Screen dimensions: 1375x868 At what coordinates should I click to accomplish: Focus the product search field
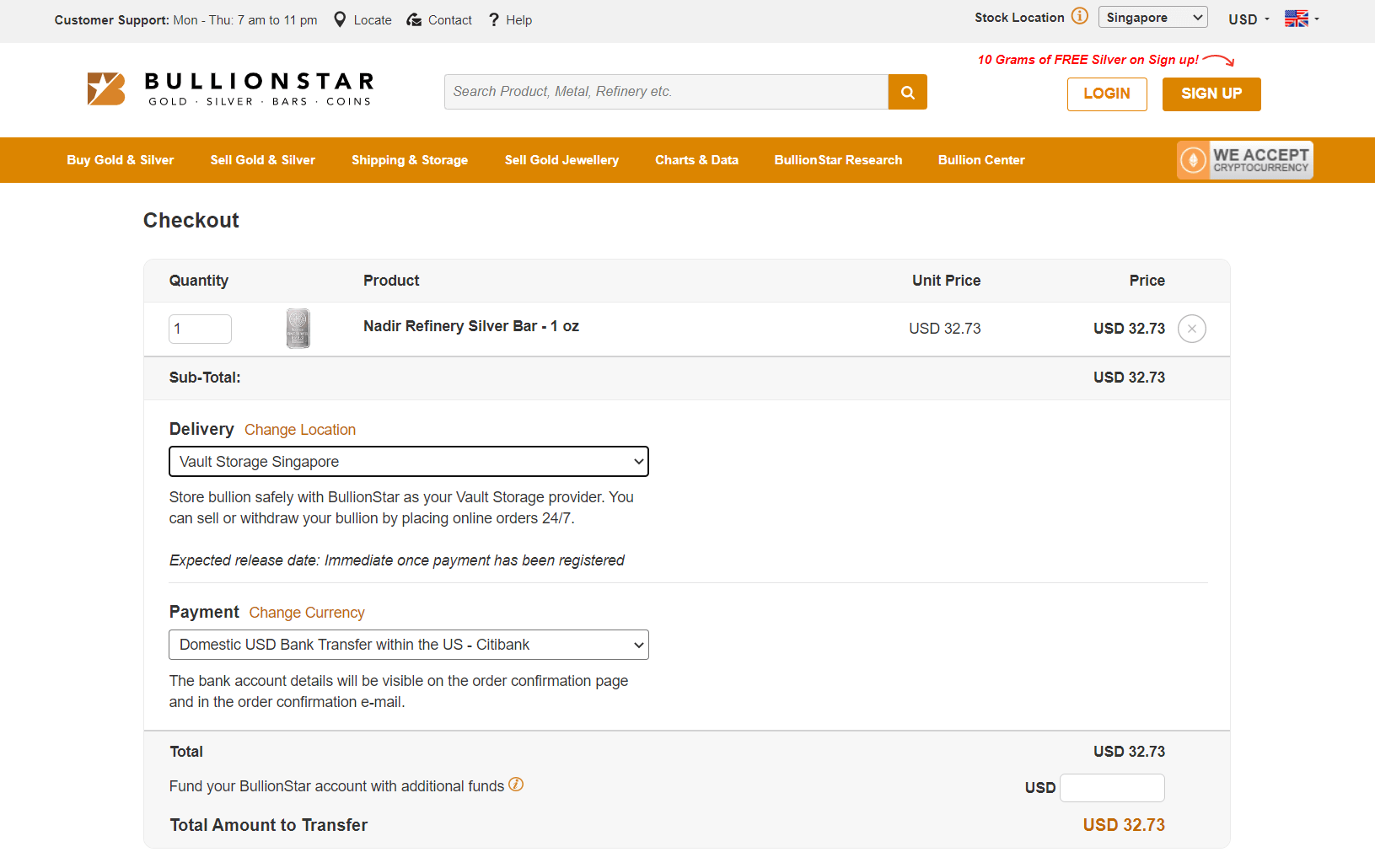pos(666,92)
